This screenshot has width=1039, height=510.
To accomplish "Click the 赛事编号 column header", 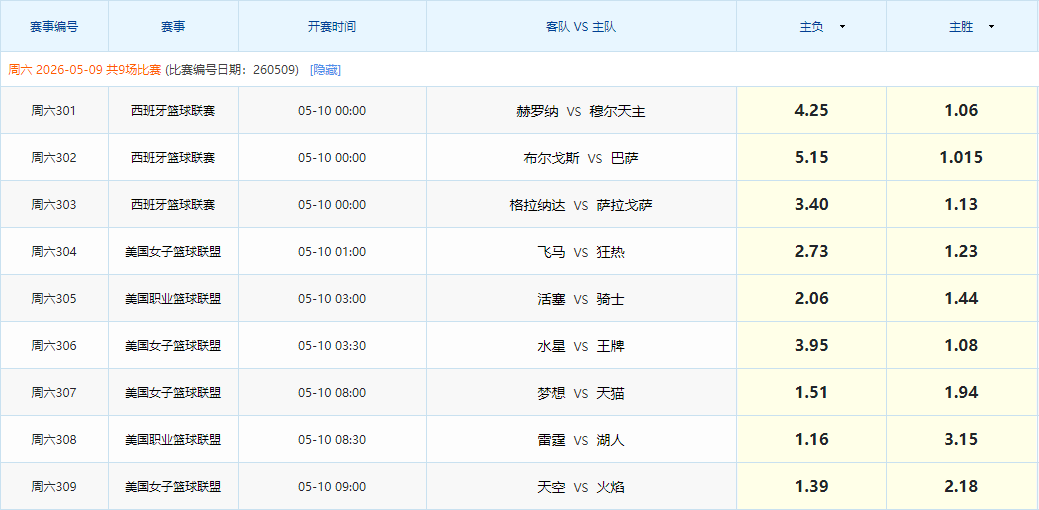I will [54, 27].
